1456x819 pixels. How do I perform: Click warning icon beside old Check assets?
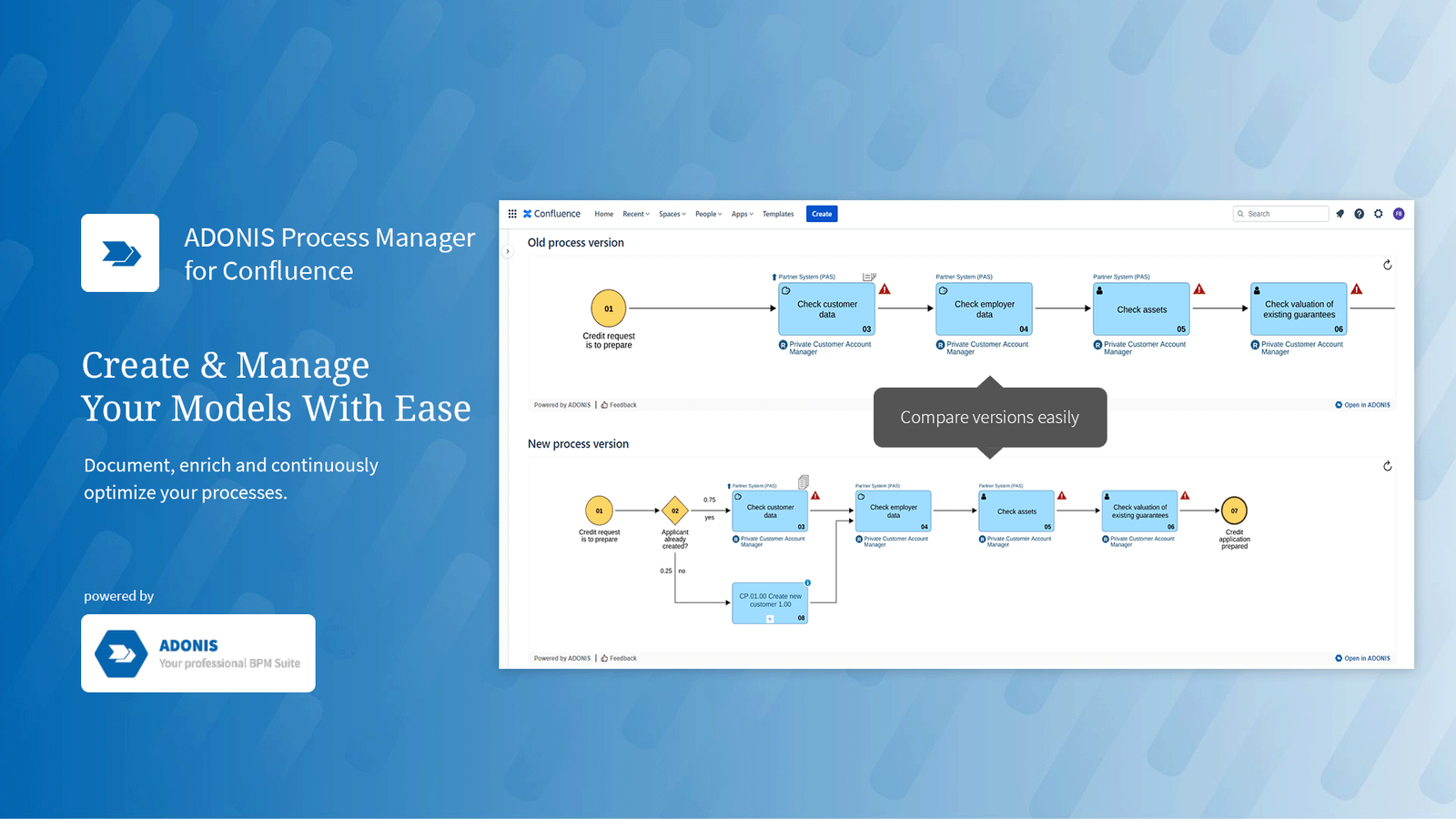pyautogui.click(x=1199, y=289)
